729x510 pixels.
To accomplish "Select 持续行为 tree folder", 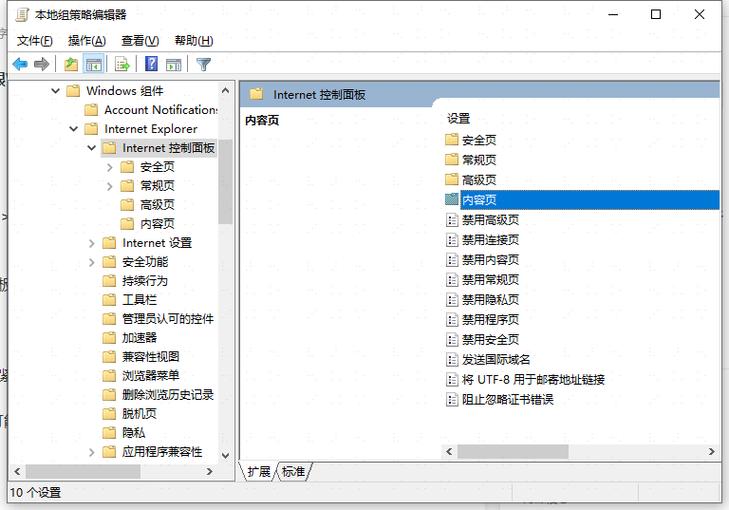I will pos(145,281).
